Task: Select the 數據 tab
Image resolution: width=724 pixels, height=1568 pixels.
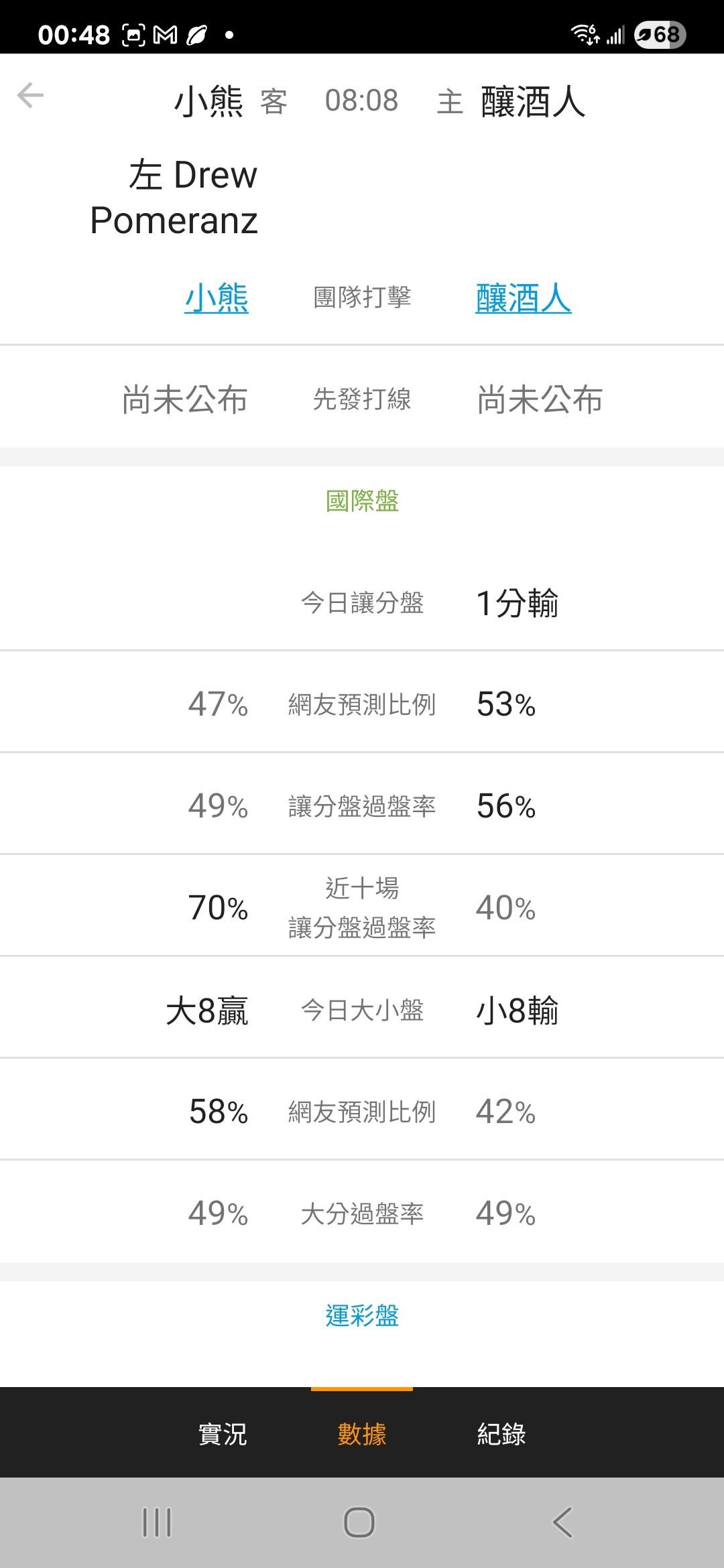Action: click(x=362, y=1434)
